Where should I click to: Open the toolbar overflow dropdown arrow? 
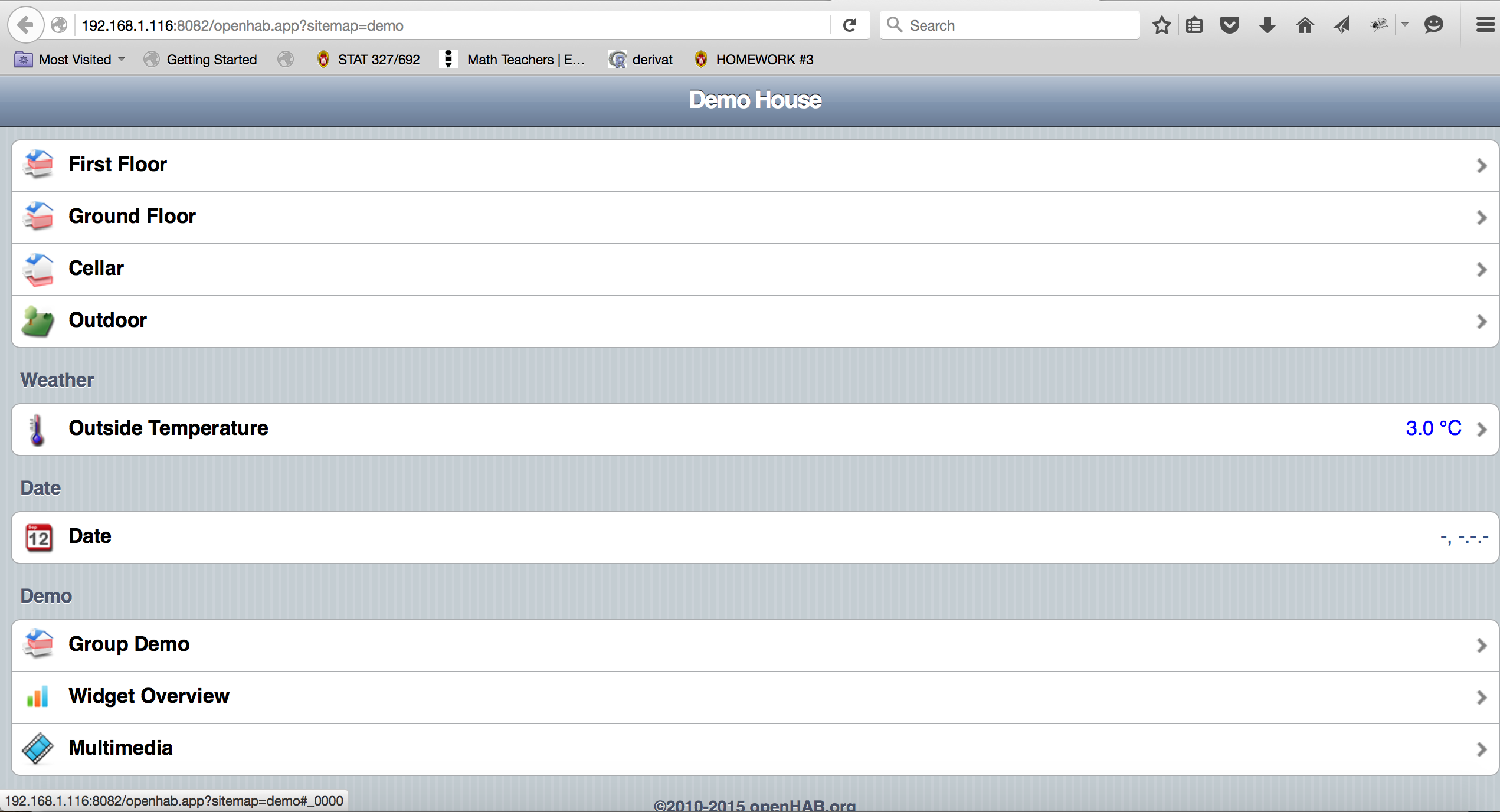pyautogui.click(x=1405, y=25)
